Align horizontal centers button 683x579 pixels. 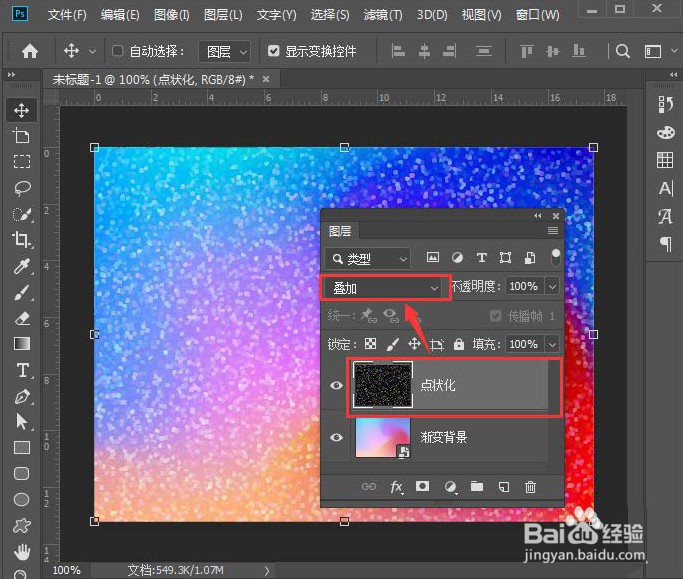[x=424, y=51]
